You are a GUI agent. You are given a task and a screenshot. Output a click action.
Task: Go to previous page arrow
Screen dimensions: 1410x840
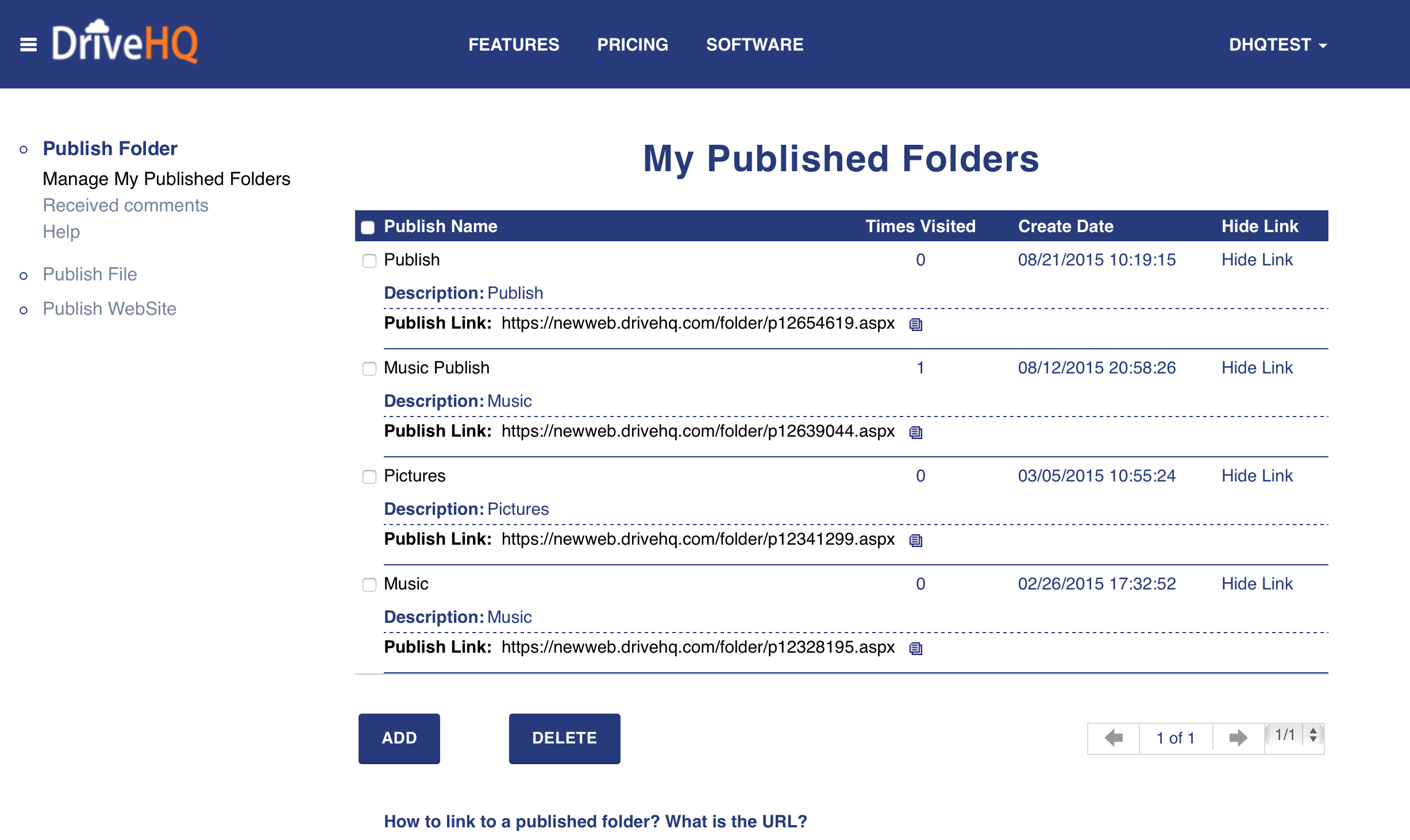(1113, 738)
